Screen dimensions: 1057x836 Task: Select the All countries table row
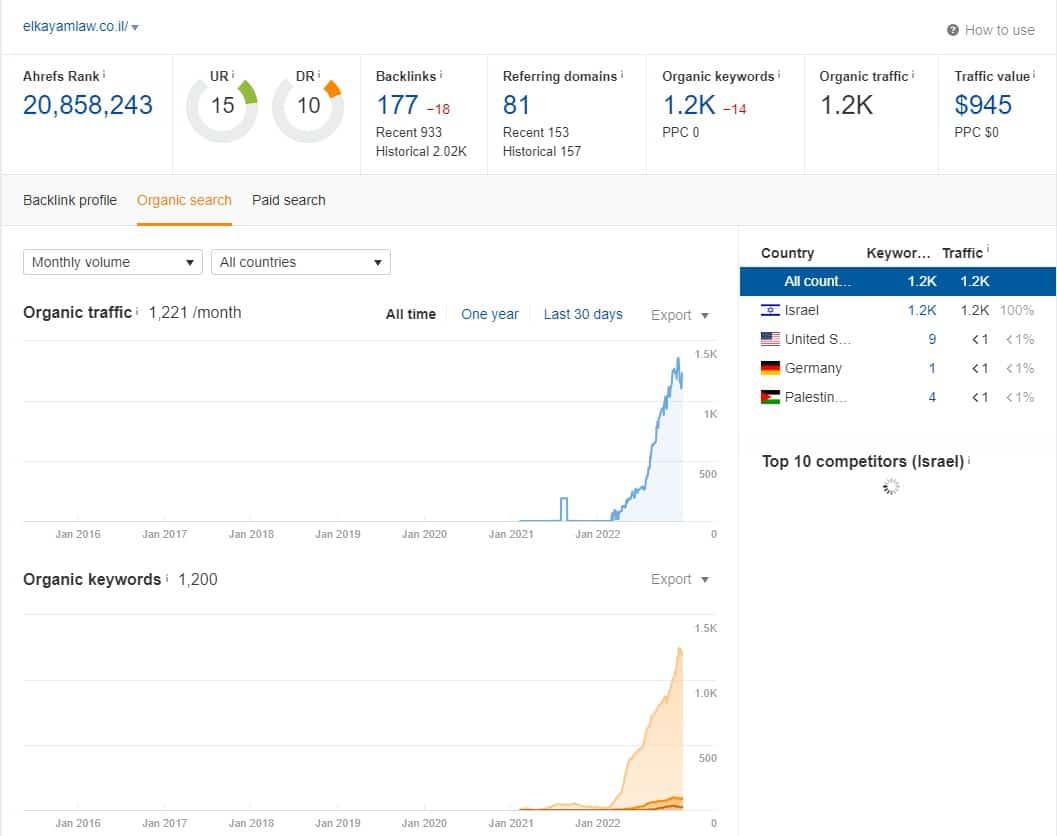tap(897, 281)
